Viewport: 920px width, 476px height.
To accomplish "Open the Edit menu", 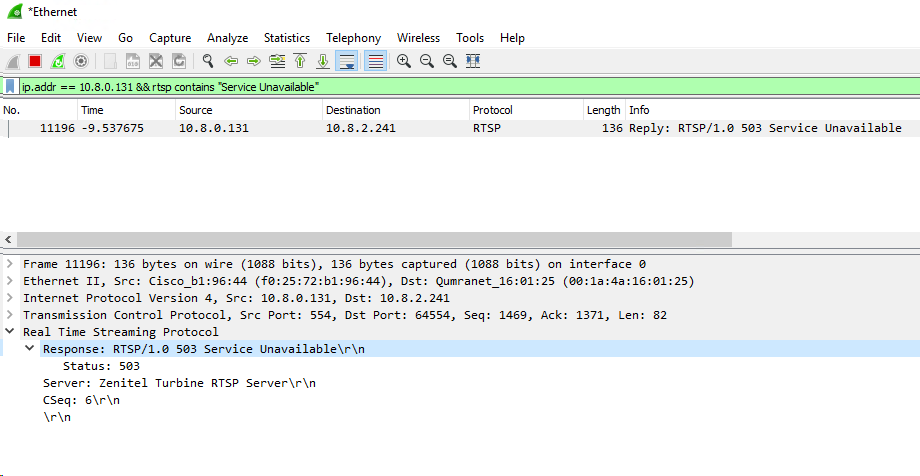I will tap(51, 38).
